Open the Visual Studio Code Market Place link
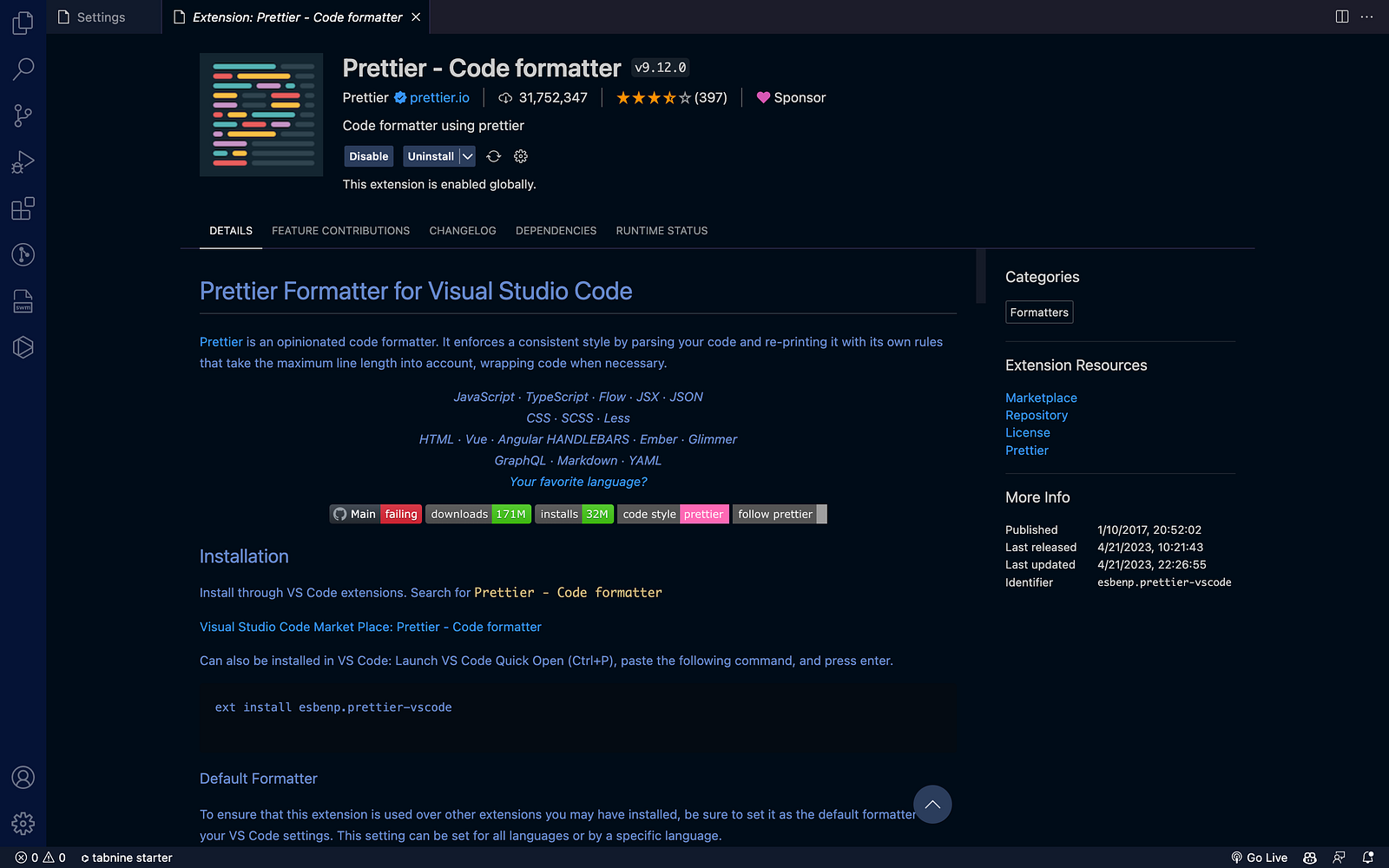The height and width of the screenshot is (868, 1389). point(371,627)
